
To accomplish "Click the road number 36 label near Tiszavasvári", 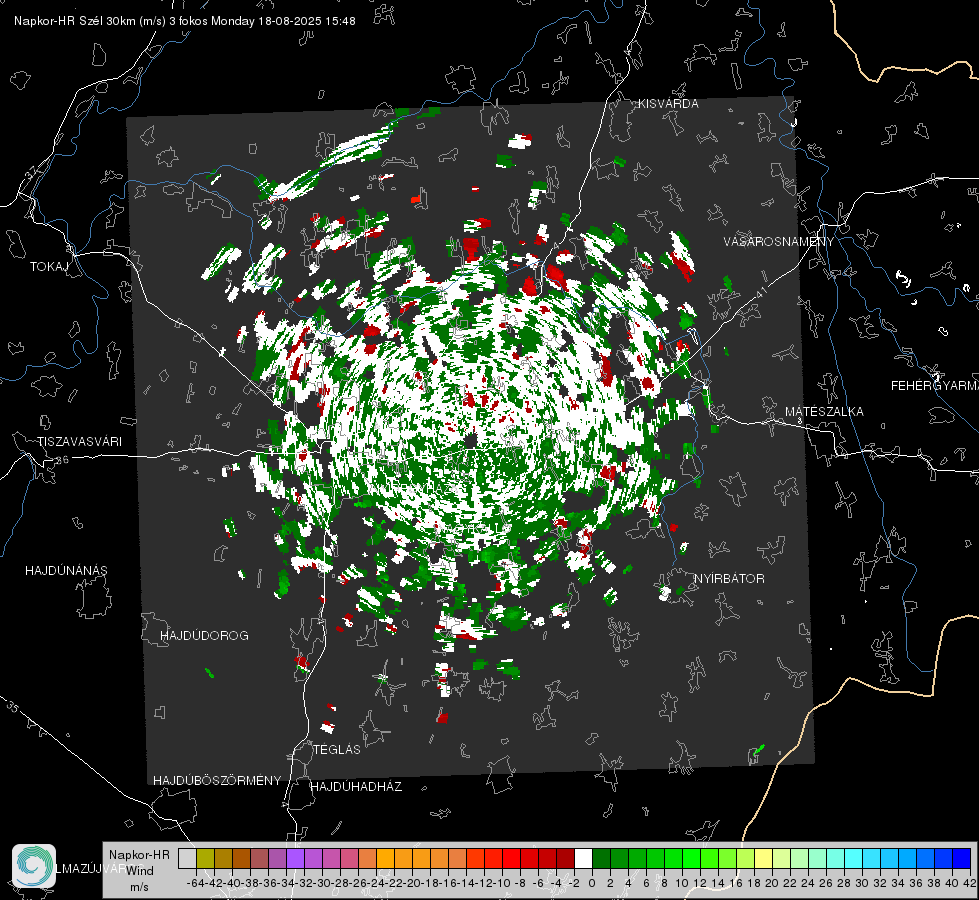I will click(62, 460).
